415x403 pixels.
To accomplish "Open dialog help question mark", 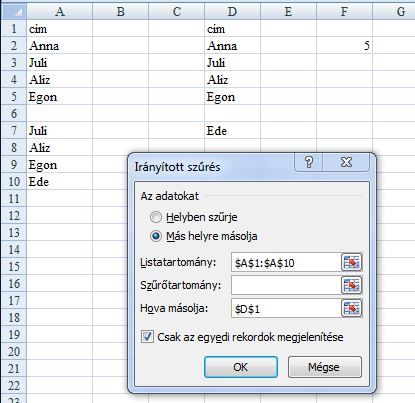I will (x=309, y=162).
